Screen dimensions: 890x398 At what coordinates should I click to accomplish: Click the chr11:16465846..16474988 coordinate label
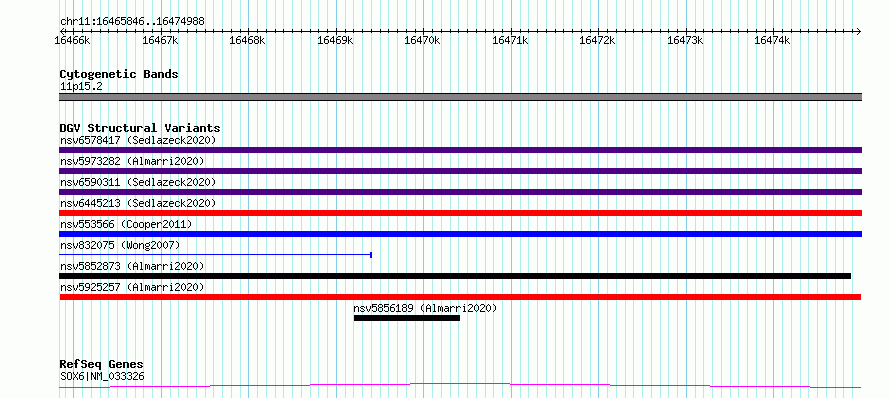pyautogui.click(x=132, y=21)
